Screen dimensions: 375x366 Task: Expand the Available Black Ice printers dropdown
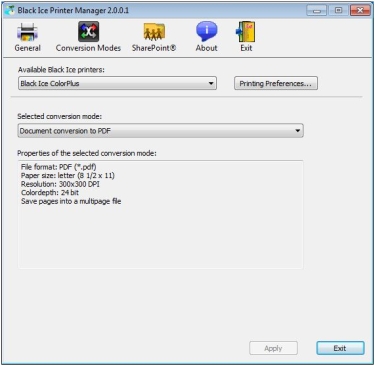[117, 83]
